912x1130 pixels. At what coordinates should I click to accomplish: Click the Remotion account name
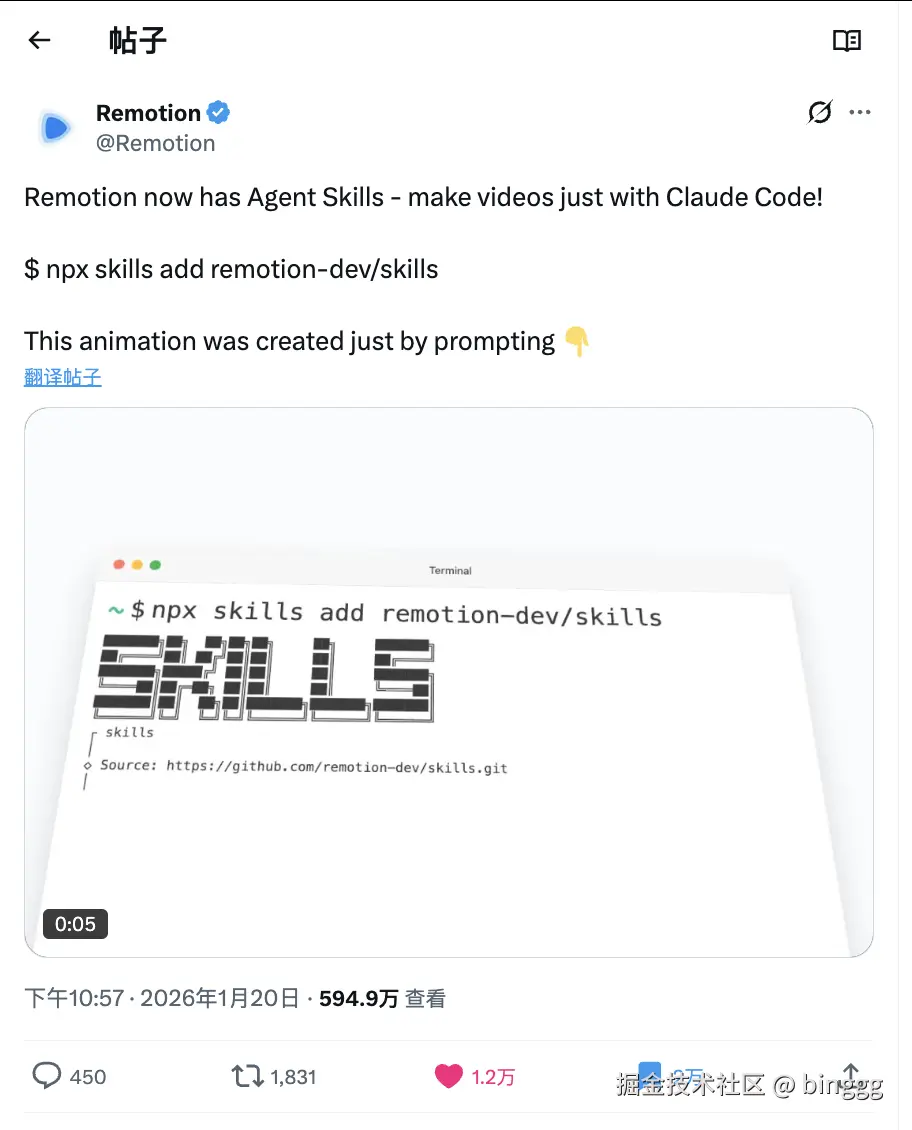(148, 113)
